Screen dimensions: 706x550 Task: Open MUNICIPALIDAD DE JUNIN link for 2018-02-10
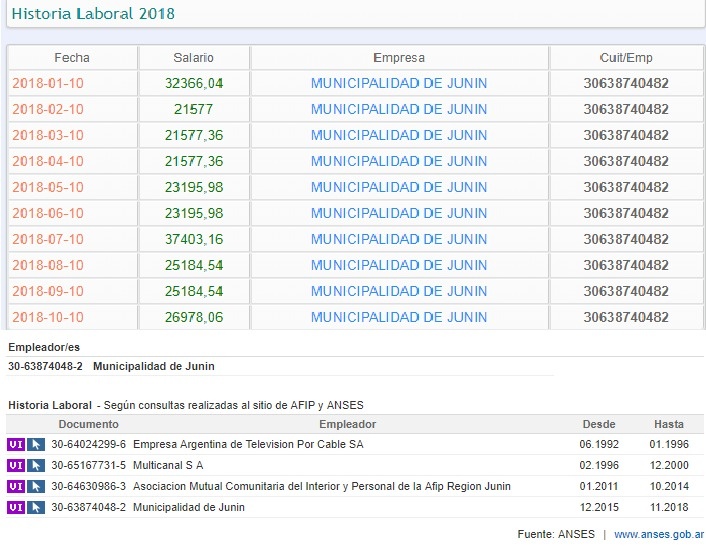399,109
